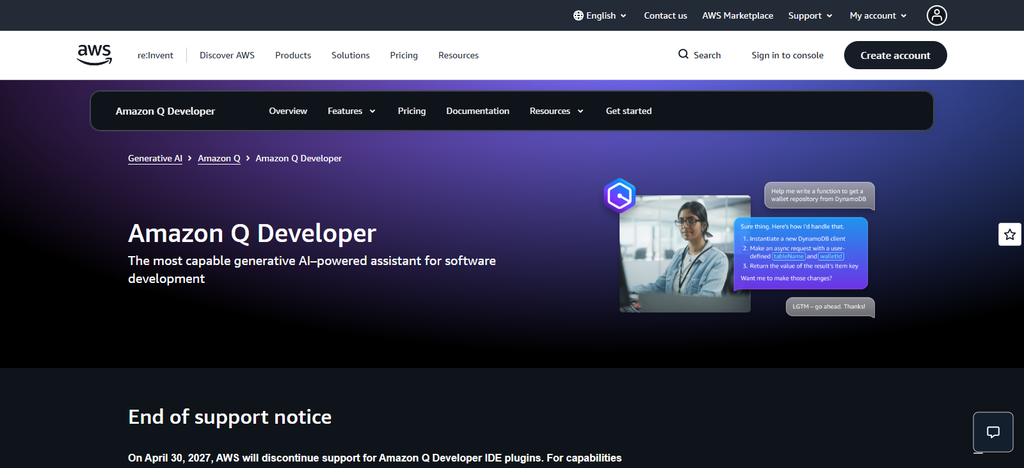Click the AWS logo

pyautogui.click(x=95, y=55)
